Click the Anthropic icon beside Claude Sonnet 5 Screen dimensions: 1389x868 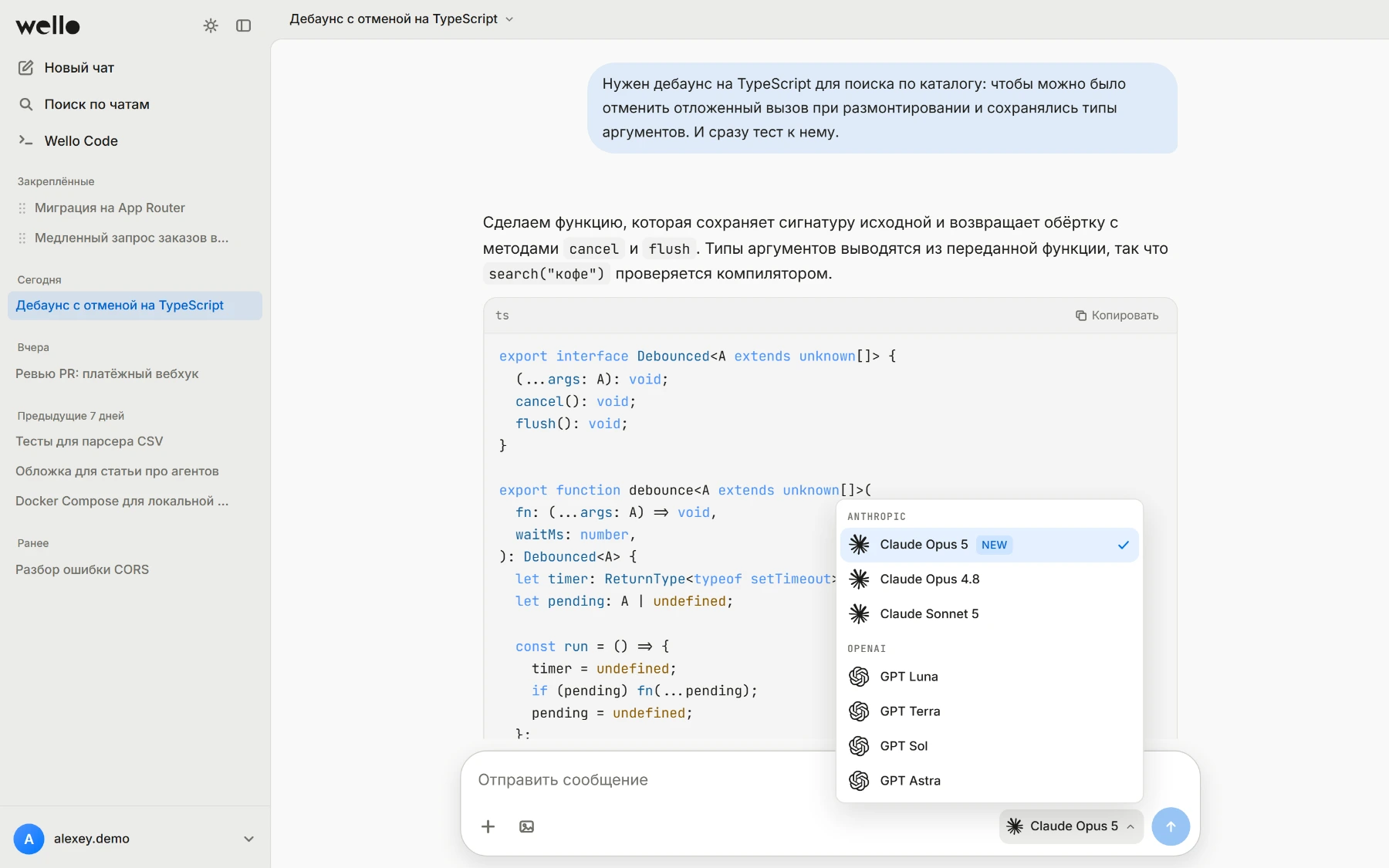(859, 614)
